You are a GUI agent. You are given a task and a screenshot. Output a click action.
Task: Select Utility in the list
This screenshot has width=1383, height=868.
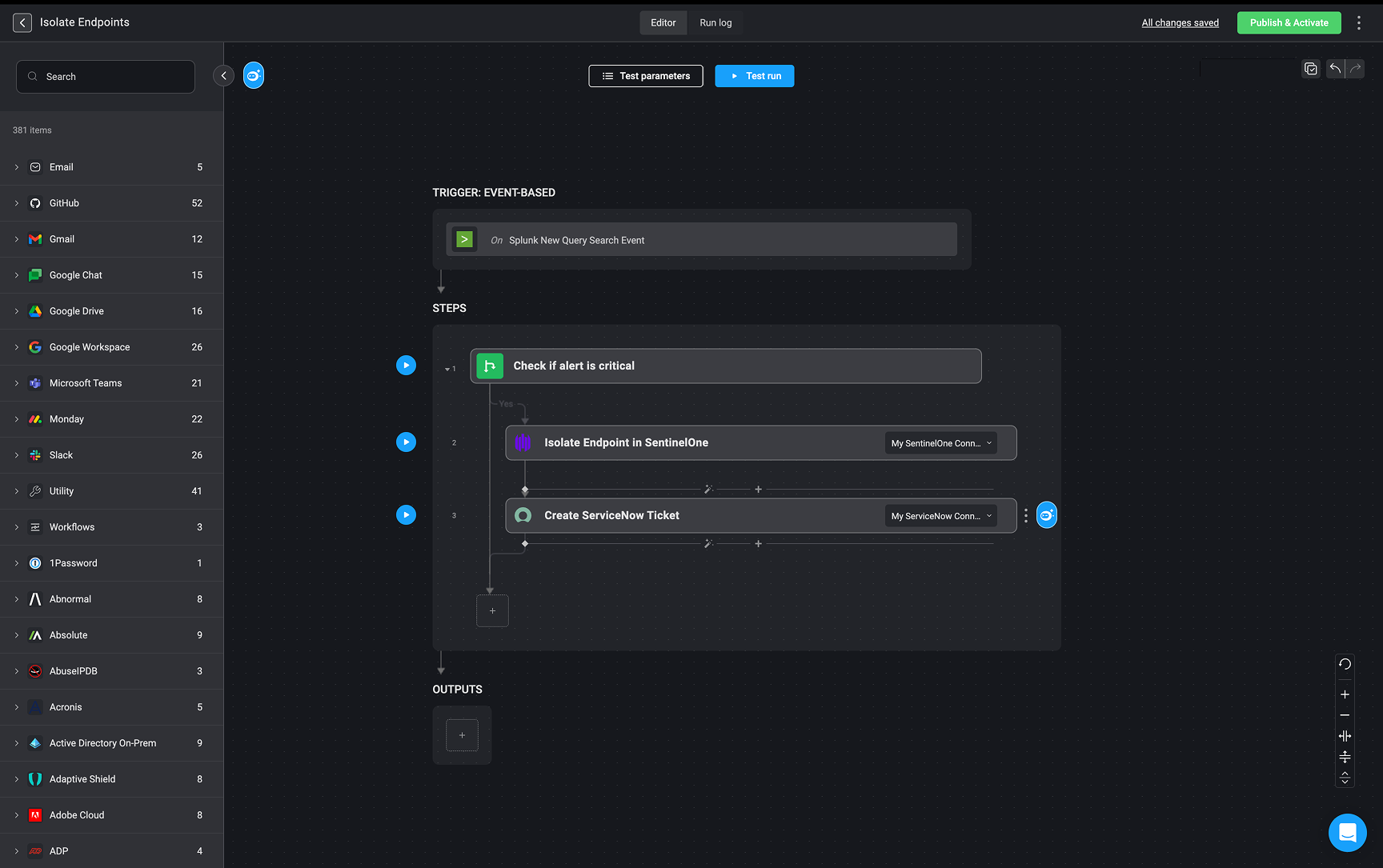pyautogui.click(x=111, y=491)
